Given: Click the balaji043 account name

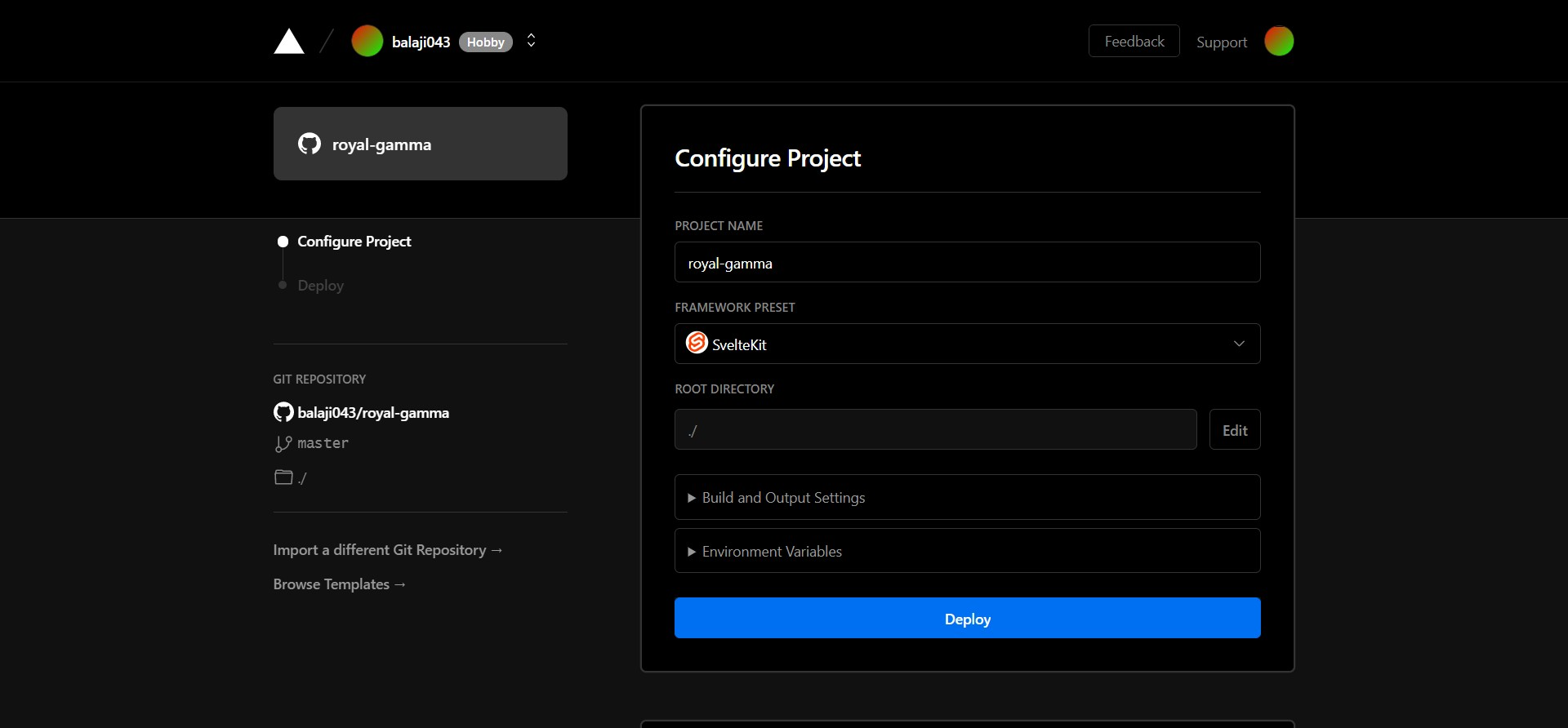Looking at the screenshot, I should pos(421,42).
